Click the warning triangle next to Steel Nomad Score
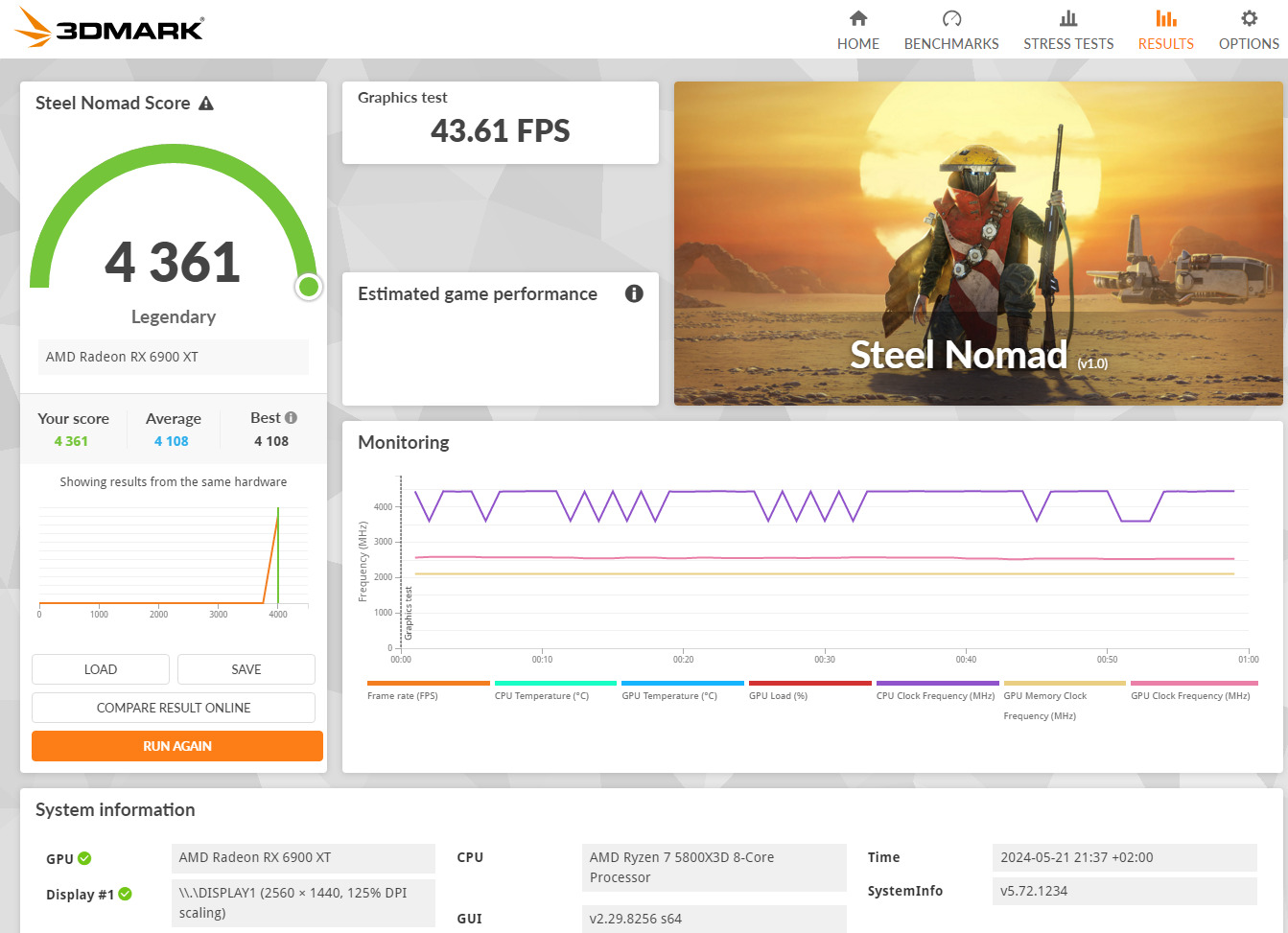 [206, 103]
